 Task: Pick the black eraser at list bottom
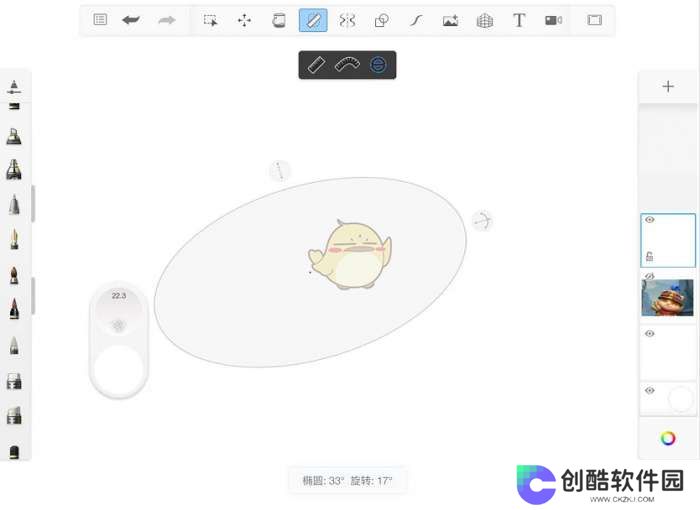coord(14,452)
